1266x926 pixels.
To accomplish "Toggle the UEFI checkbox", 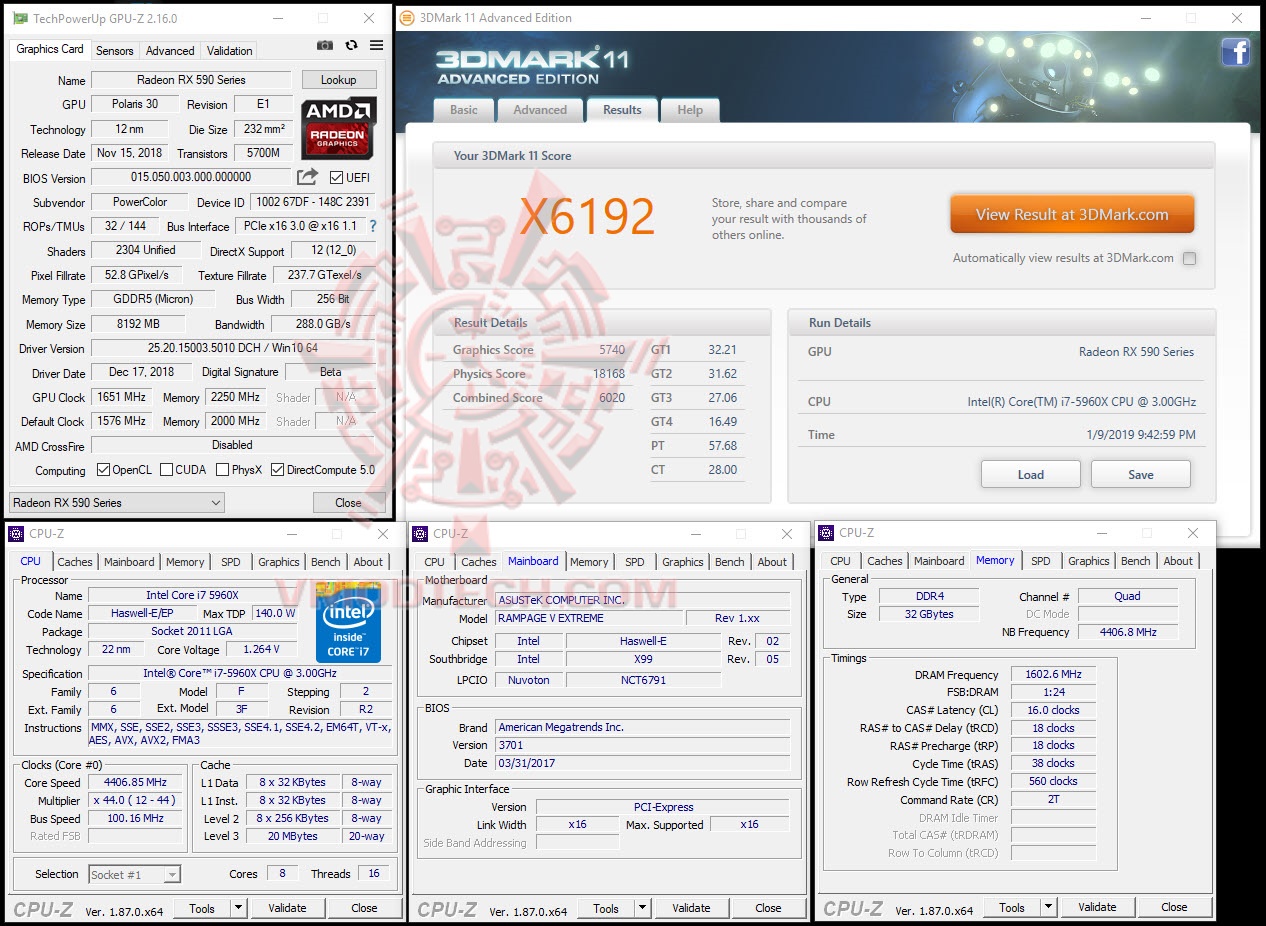I will click(335, 178).
